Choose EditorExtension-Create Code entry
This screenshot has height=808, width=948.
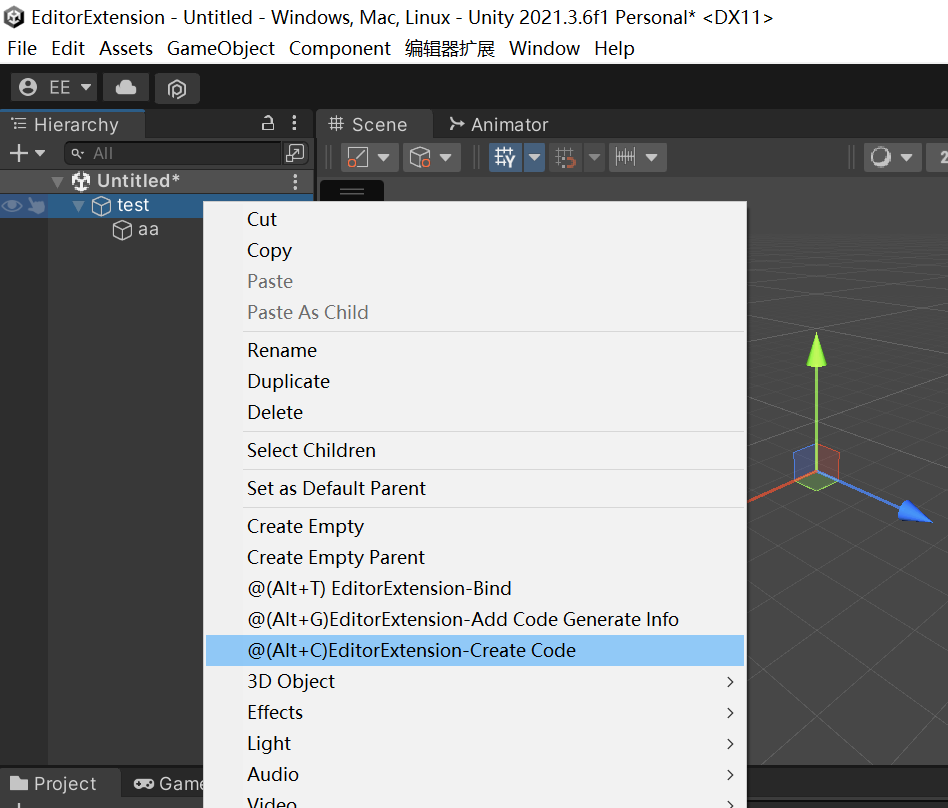(475, 651)
